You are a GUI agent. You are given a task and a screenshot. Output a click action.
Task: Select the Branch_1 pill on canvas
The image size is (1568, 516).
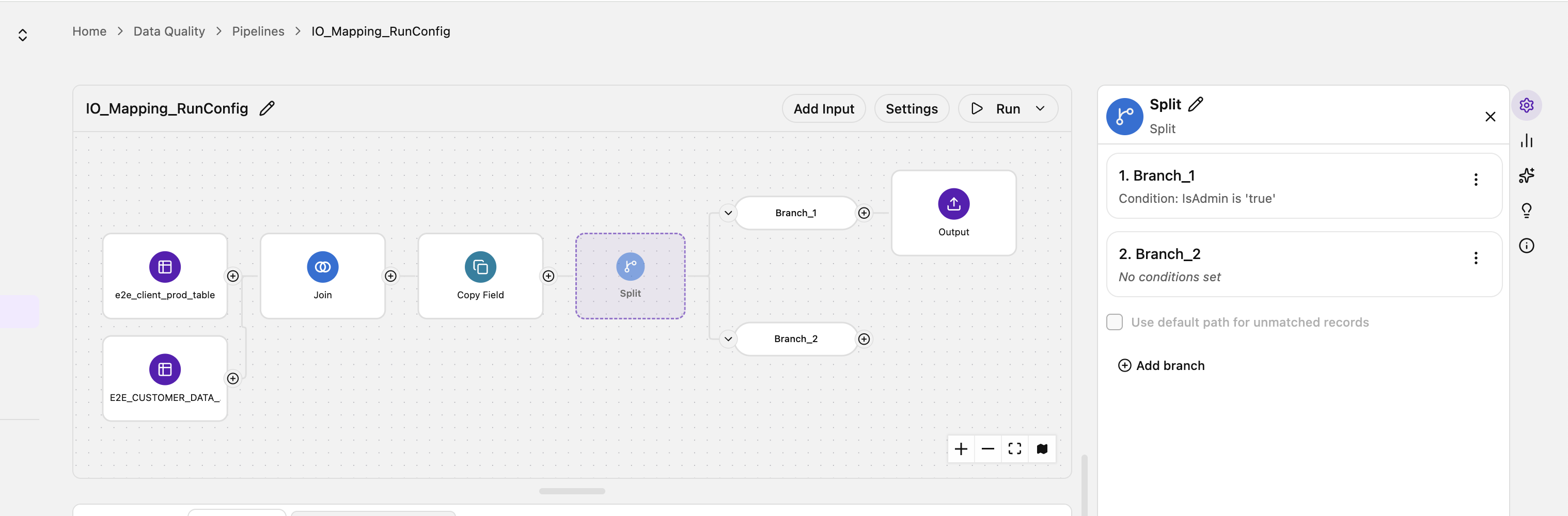(x=795, y=213)
